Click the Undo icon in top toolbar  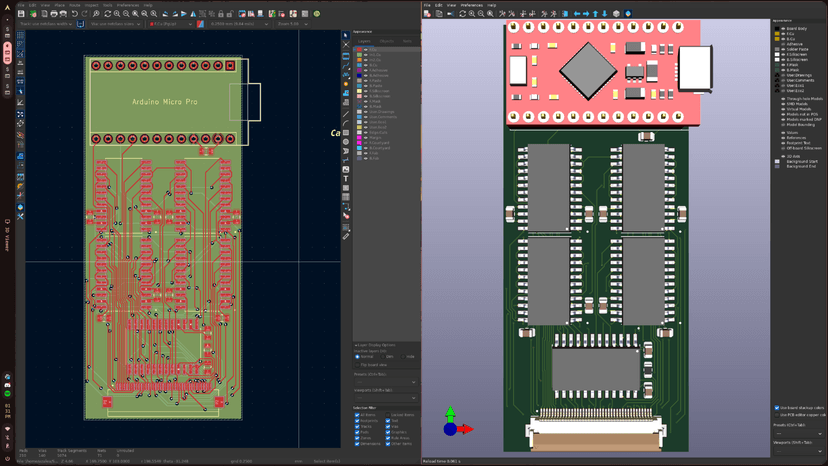(75, 14)
